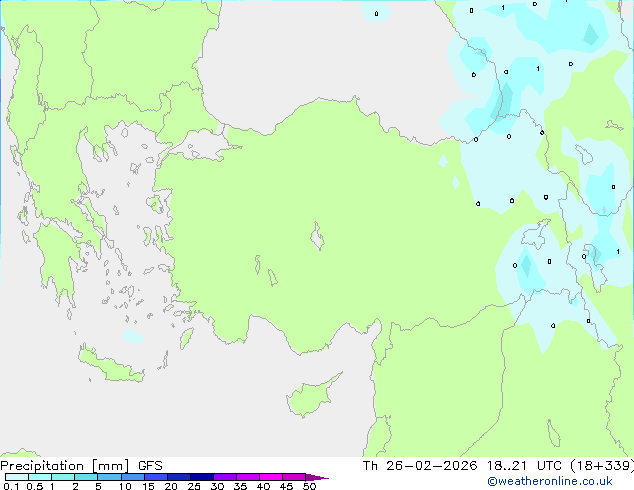This screenshot has height=490, width=634.
Task: Select the 0.5–1 mm legend color box
Action: click(x=40, y=477)
